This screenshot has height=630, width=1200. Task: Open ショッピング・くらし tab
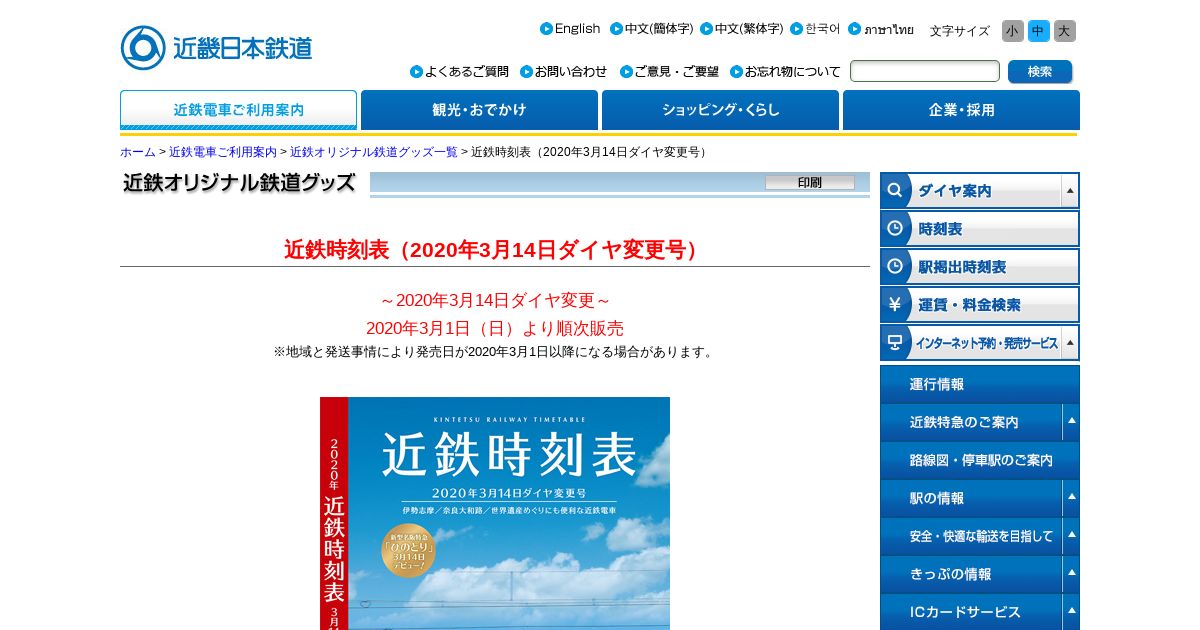720,110
